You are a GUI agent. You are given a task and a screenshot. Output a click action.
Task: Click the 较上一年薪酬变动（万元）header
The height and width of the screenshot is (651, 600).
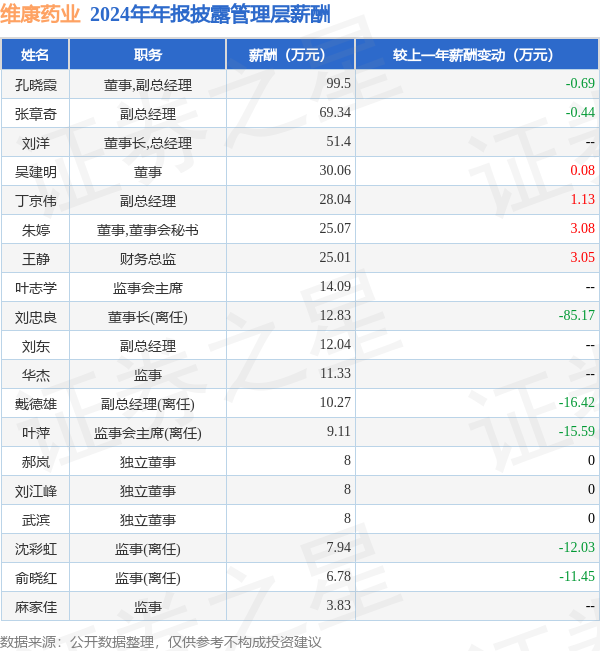tap(477, 54)
